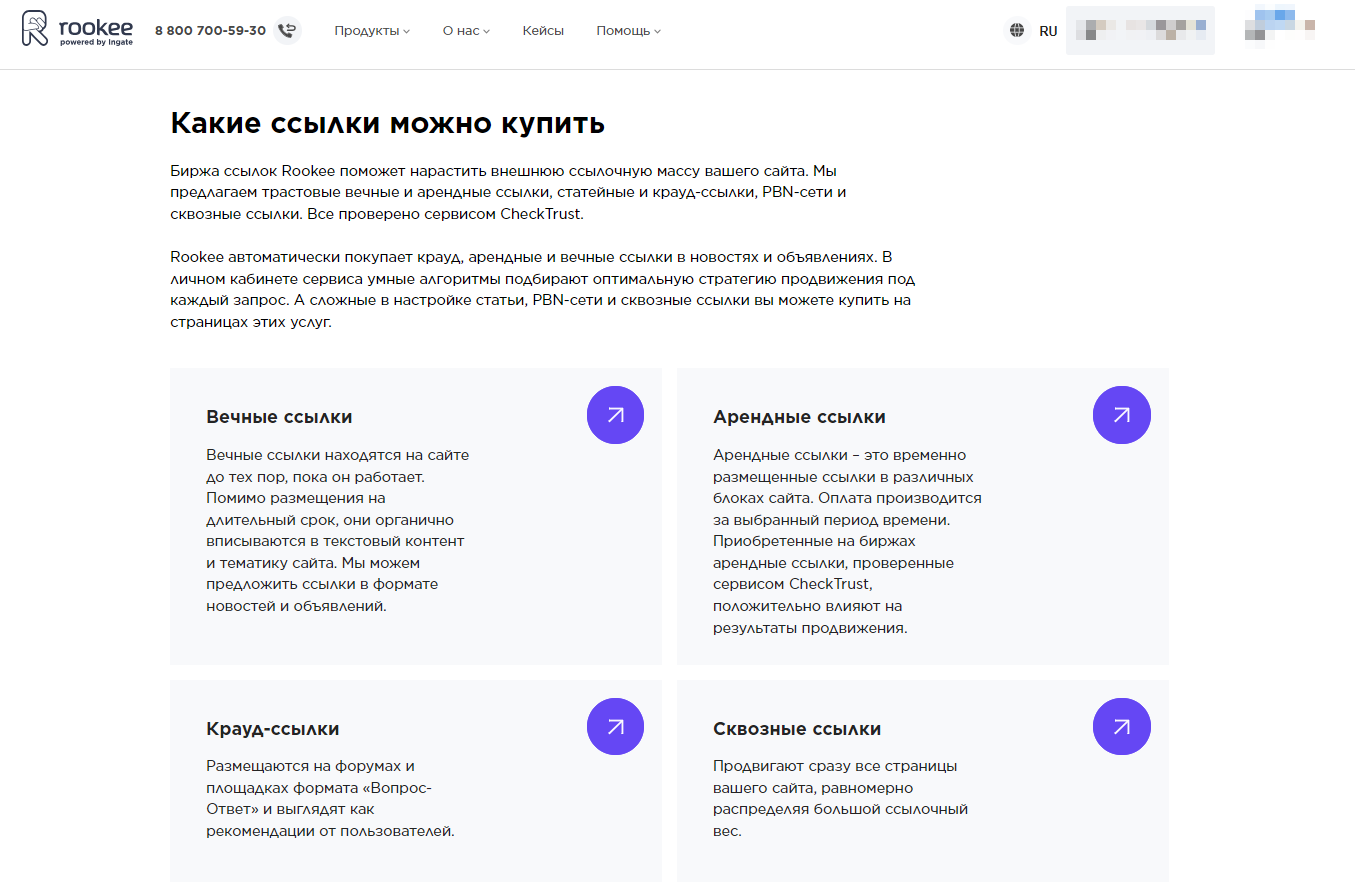Switch language via RU label

click(x=1048, y=31)
